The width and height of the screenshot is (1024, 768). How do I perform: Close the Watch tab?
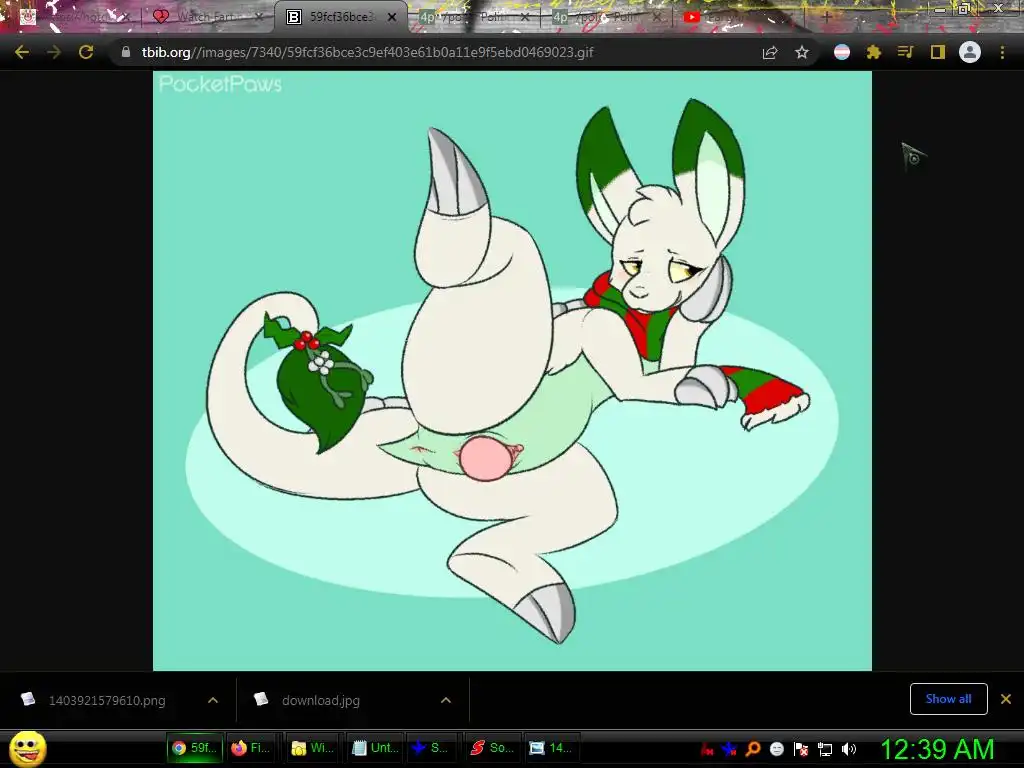pyautogui.click(x=259, y=17)
